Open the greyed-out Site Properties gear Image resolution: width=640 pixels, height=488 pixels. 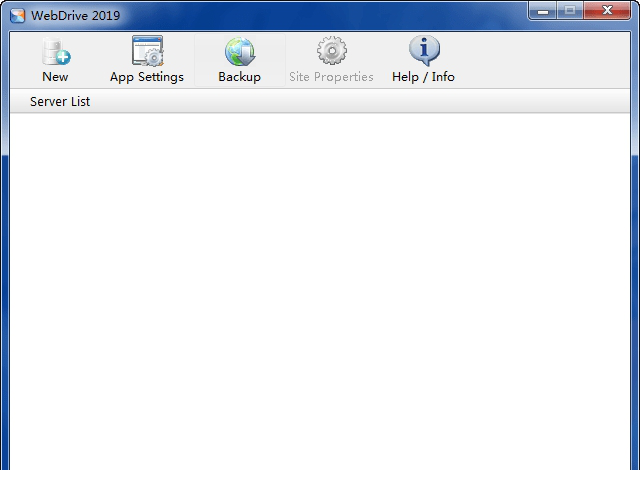(x=331, y=51)
